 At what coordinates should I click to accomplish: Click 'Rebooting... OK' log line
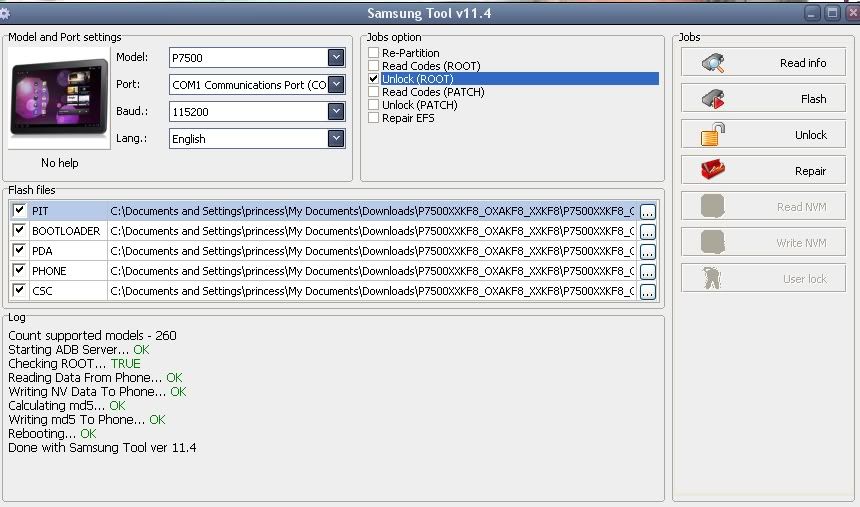52,433
